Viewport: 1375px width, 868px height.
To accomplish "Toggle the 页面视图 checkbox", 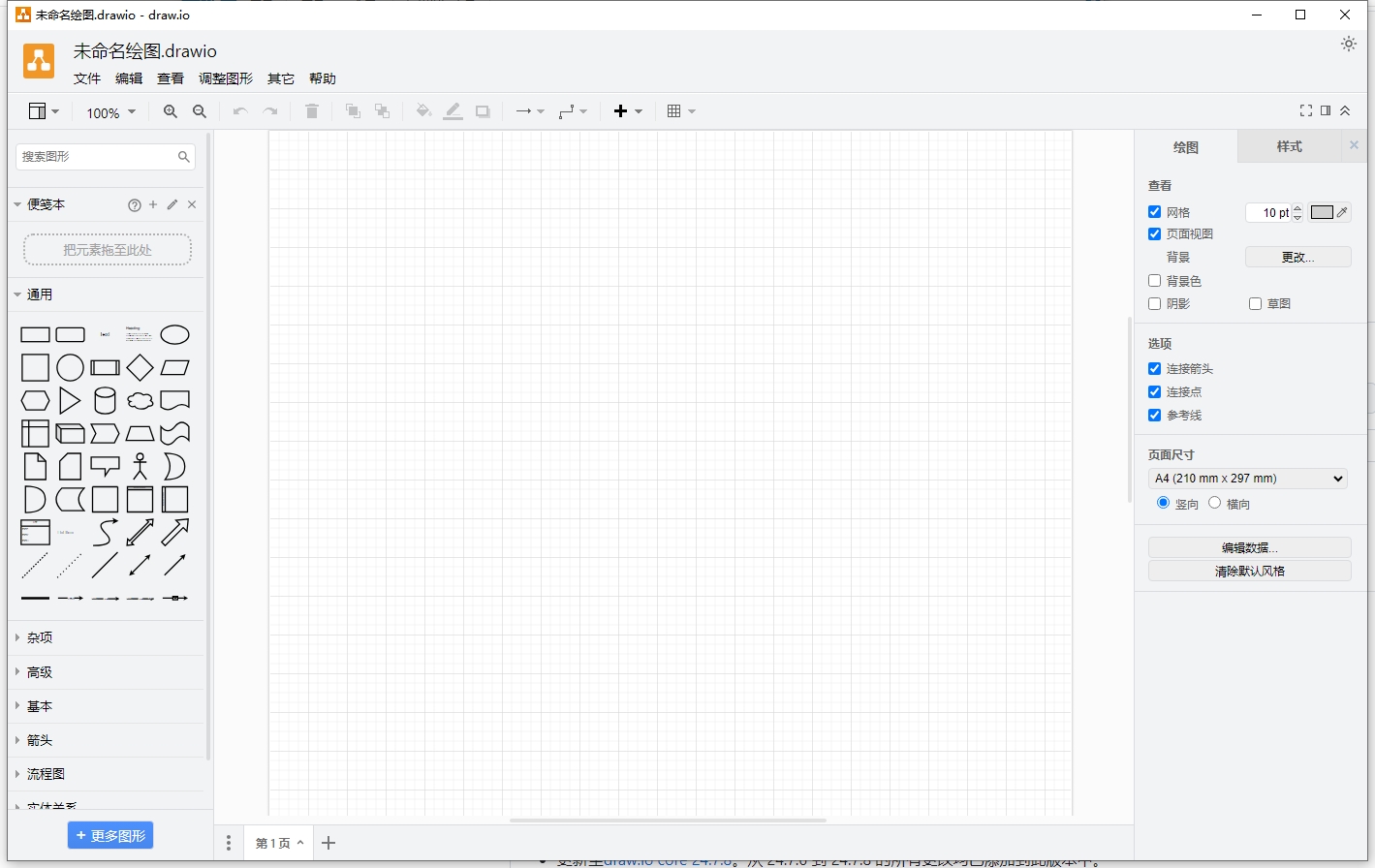I will 1154,233.
